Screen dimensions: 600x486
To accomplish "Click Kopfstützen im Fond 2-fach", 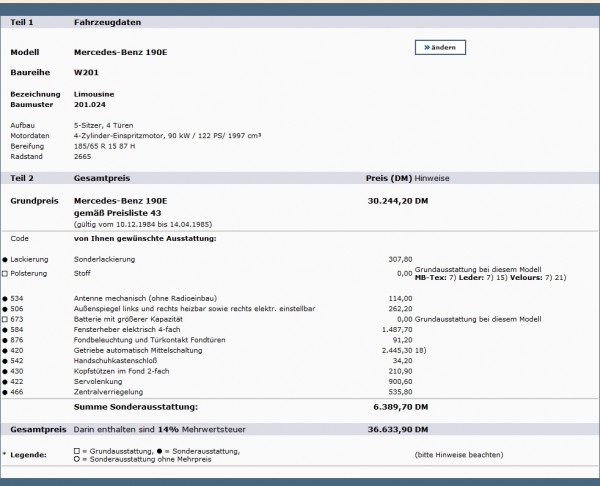I will (x=121, y=371).
